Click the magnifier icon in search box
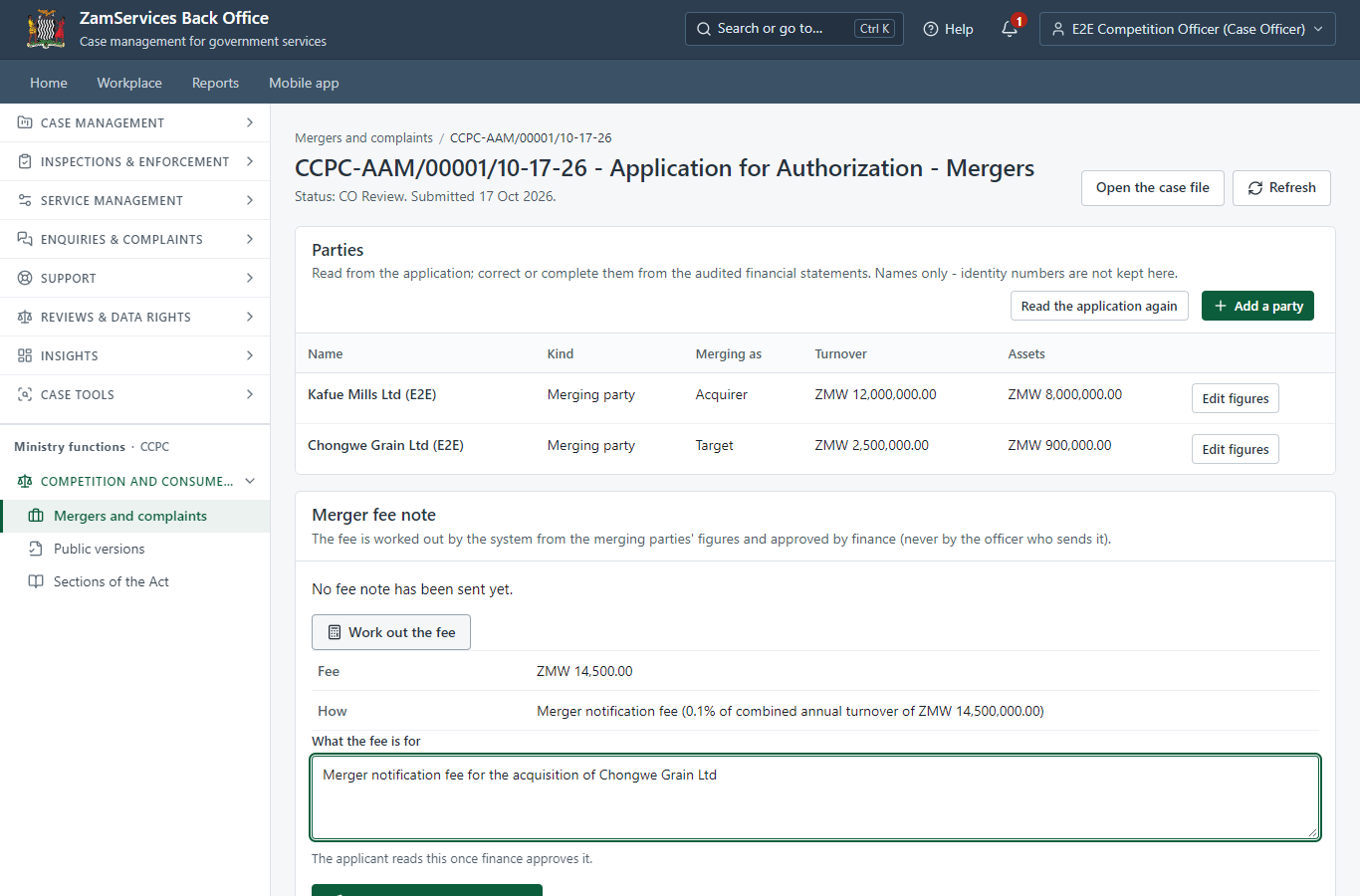The image size is (1360, 896). (x=704, y=29)
